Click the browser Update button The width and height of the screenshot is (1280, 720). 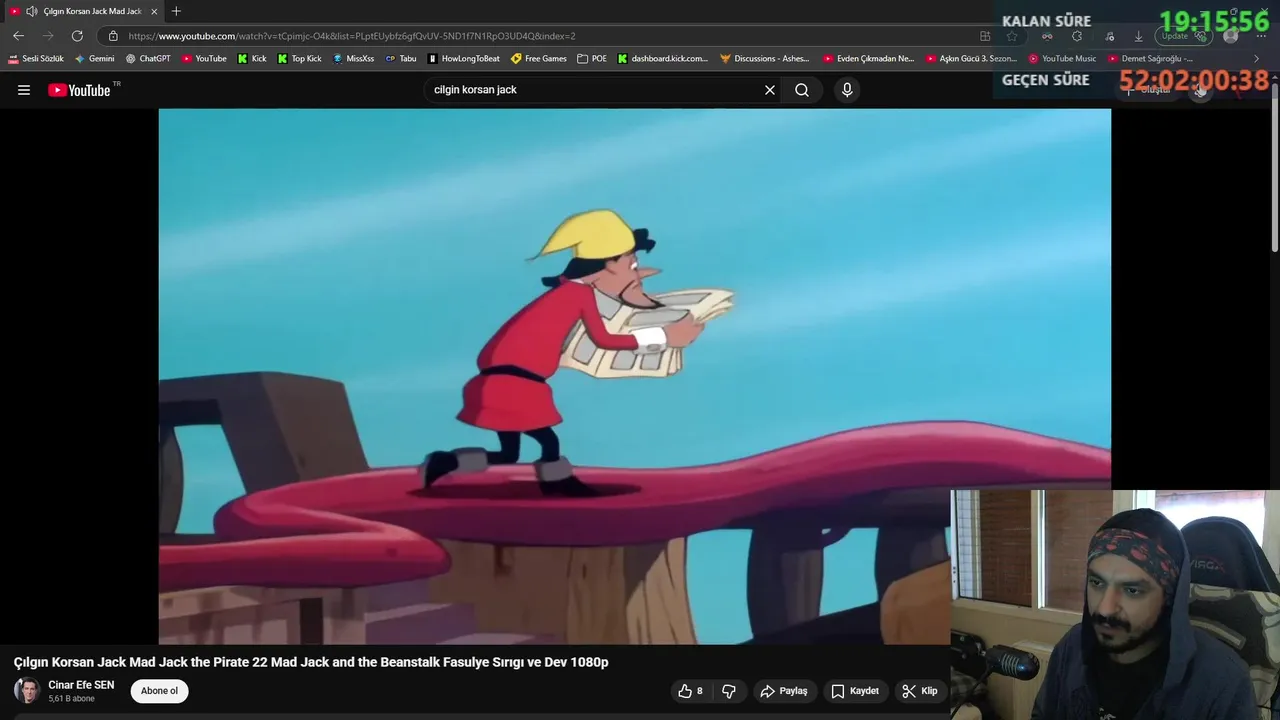pyautogui.click(x=1183, y=36)
